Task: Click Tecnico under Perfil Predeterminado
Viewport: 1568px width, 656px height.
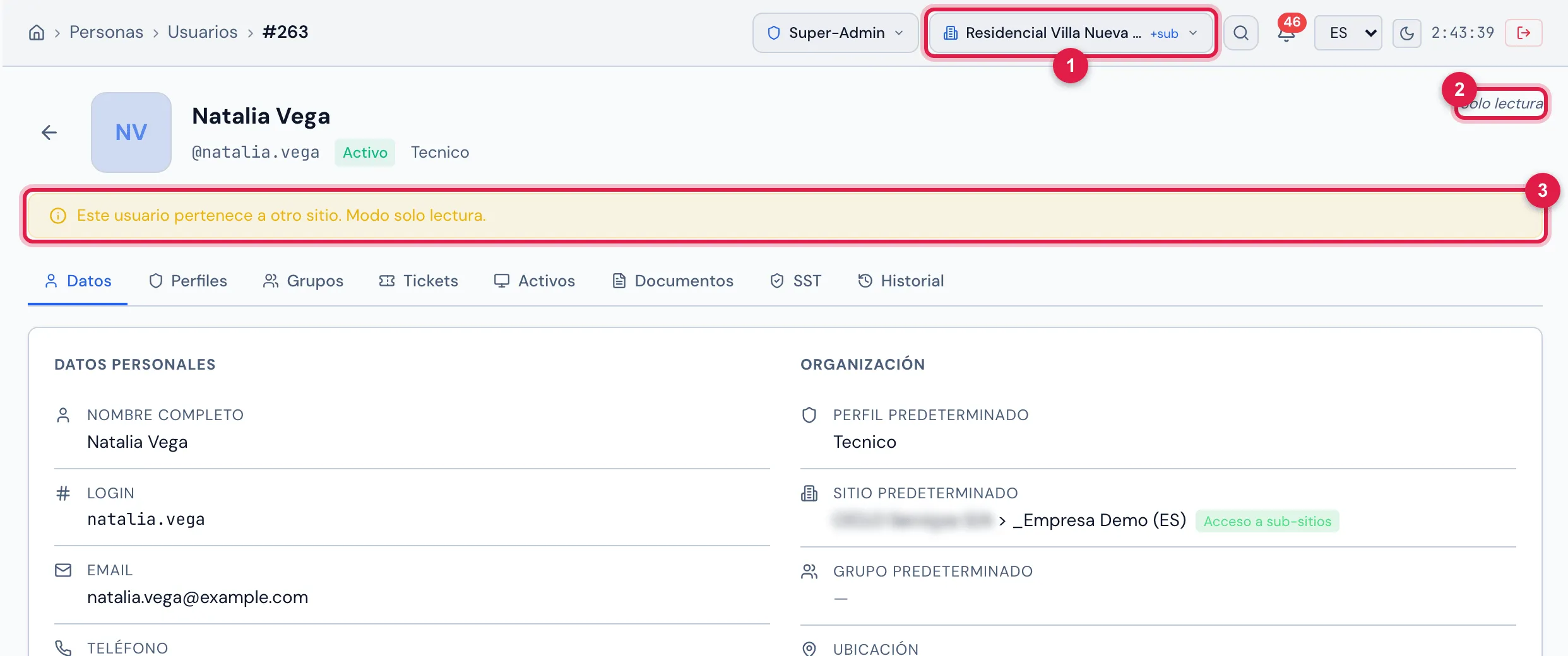Action: (x=865, y=442)
